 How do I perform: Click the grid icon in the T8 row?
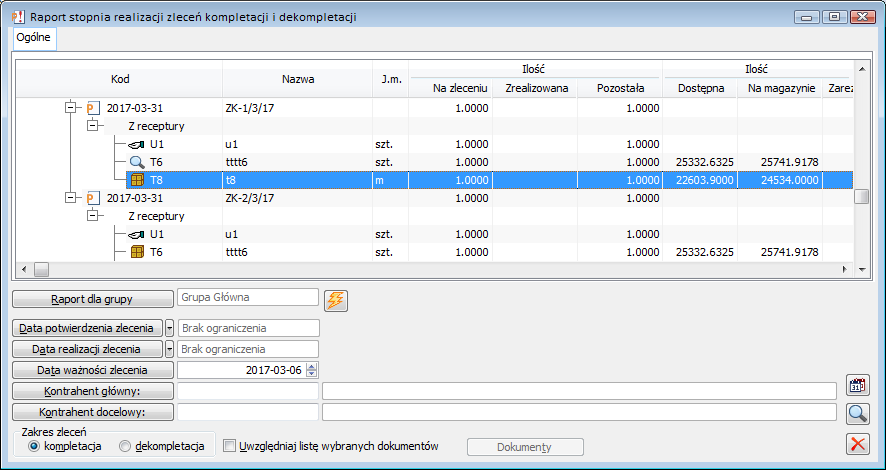click(x=137, y=180)
